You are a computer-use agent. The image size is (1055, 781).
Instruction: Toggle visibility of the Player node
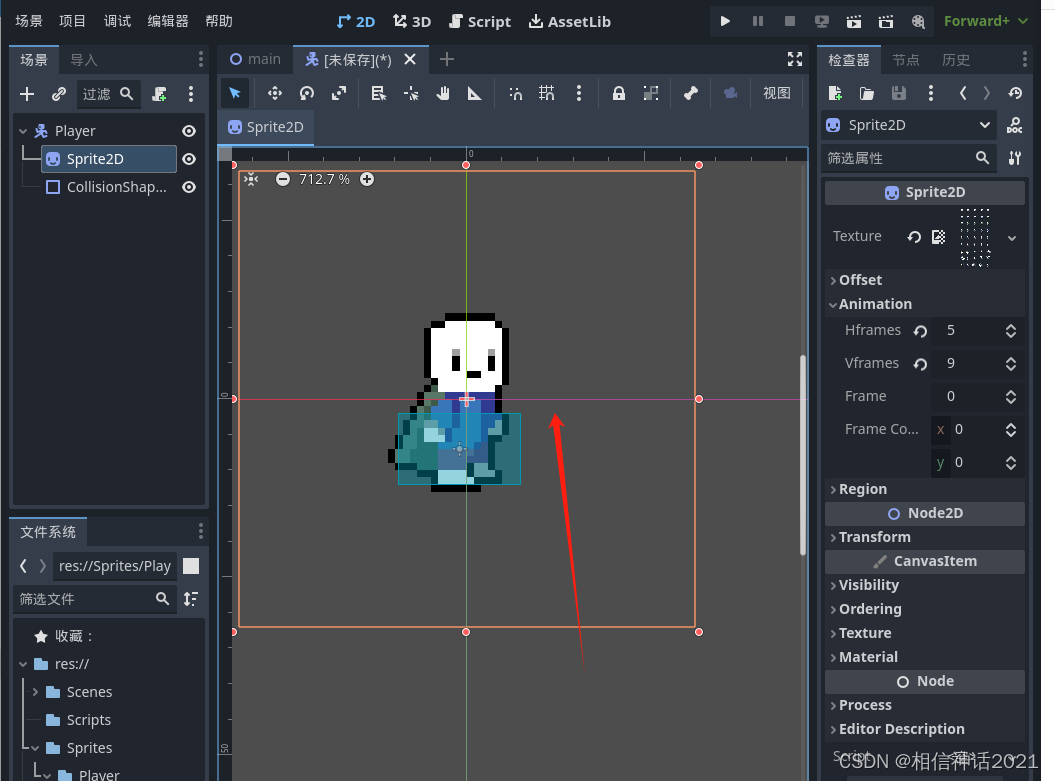click(188, 131)
